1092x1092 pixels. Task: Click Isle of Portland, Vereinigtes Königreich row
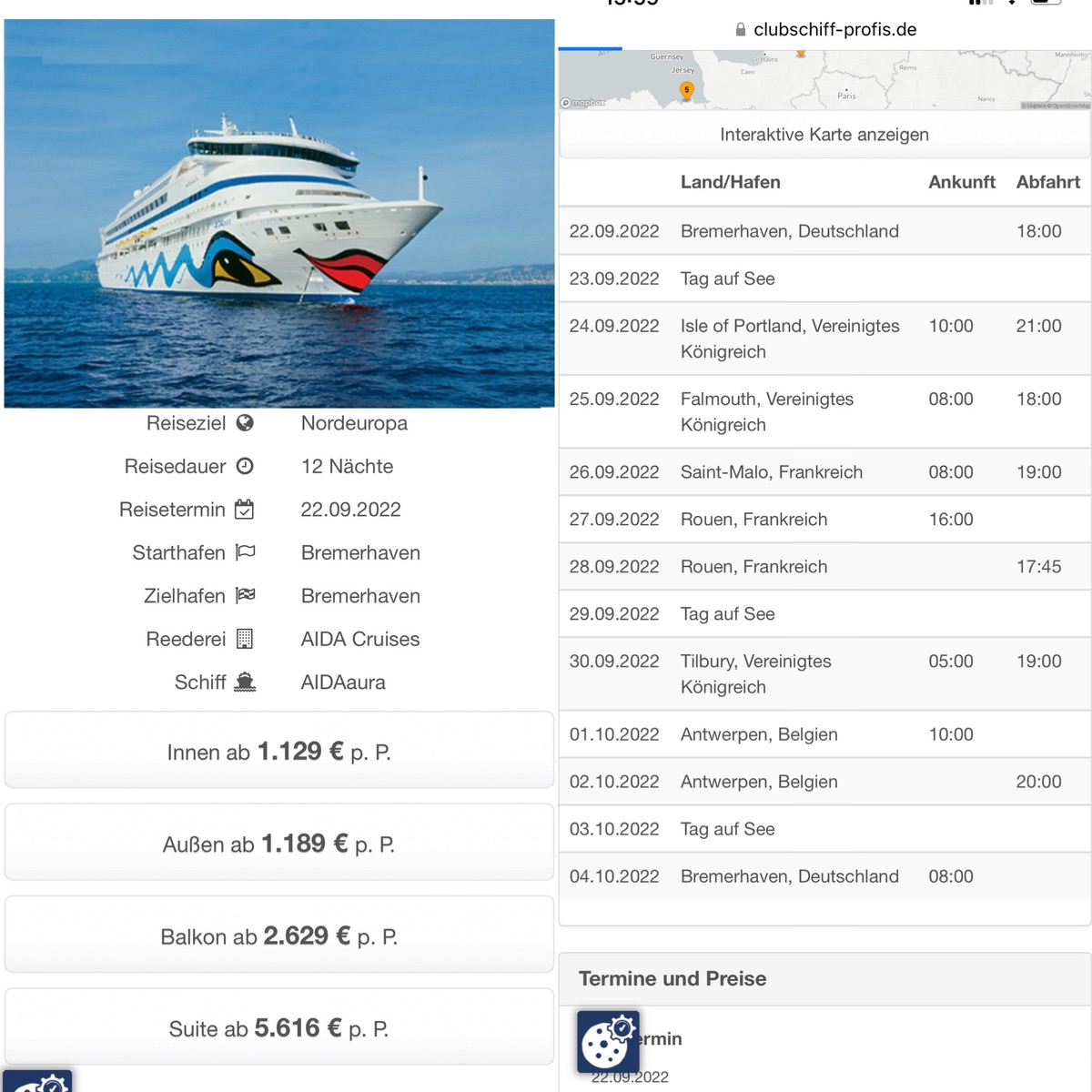(x=824, y=339)
